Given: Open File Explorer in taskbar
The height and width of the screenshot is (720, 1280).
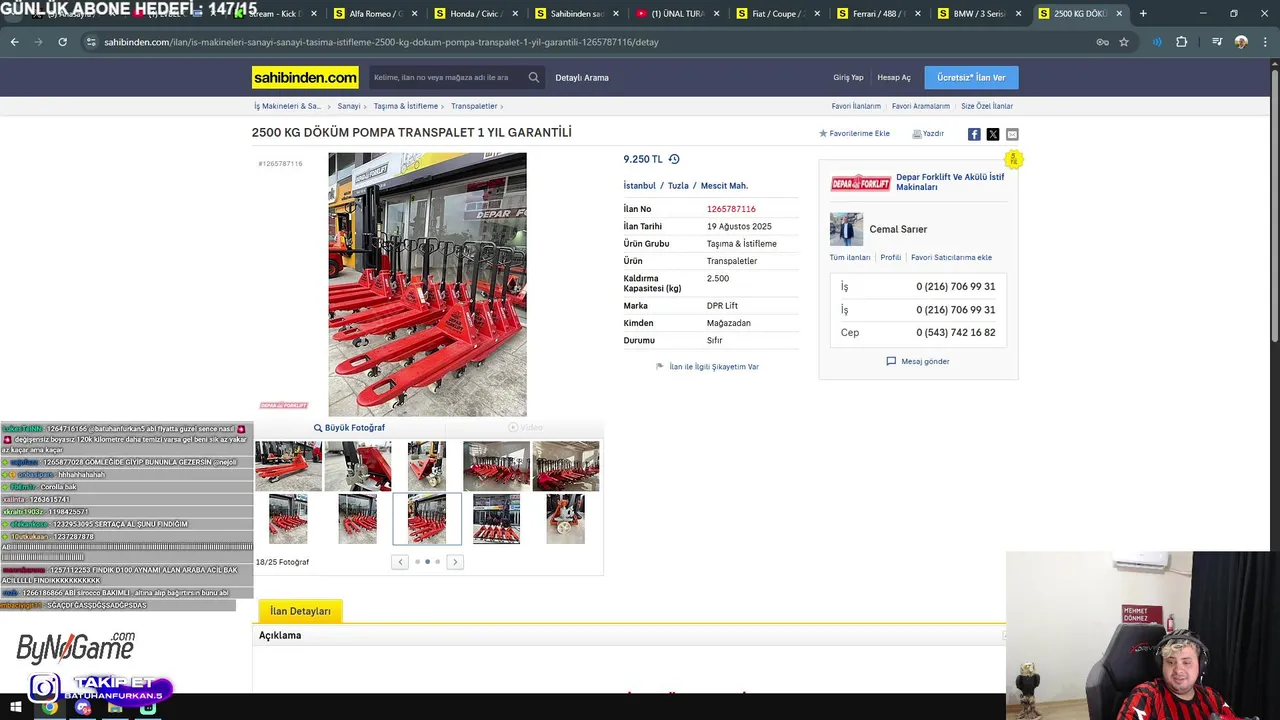Looking at the screenshot, I should click(115, 707).
